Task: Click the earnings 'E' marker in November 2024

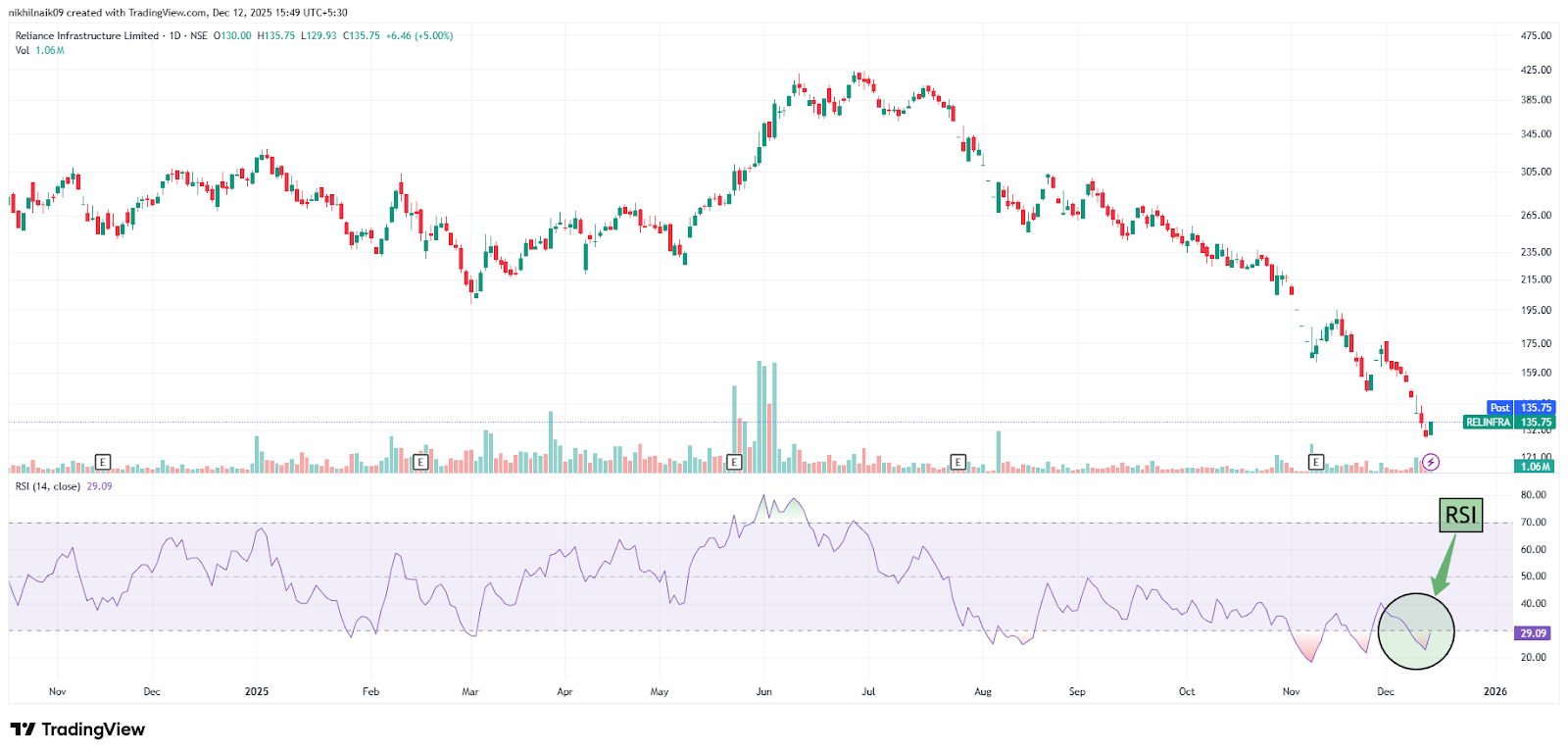Action: click(103, 462)
